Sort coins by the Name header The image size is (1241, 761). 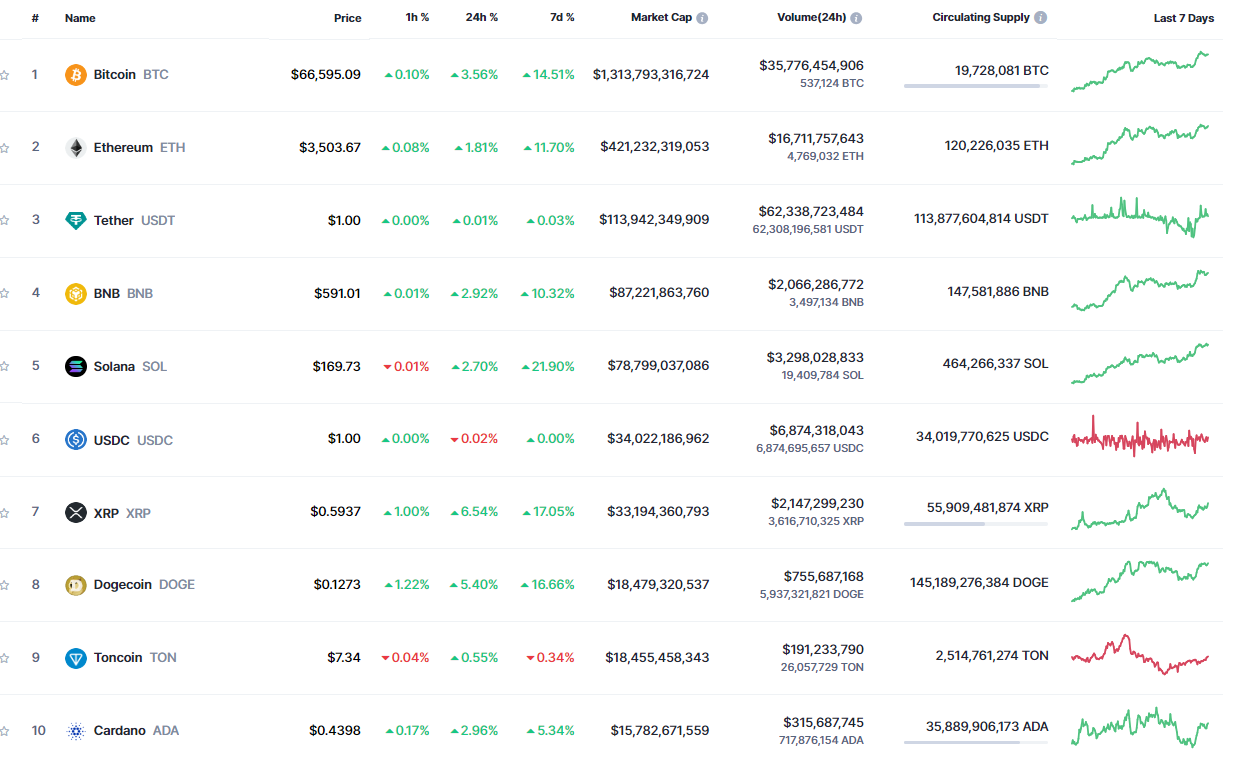click(x=79, y=19)
